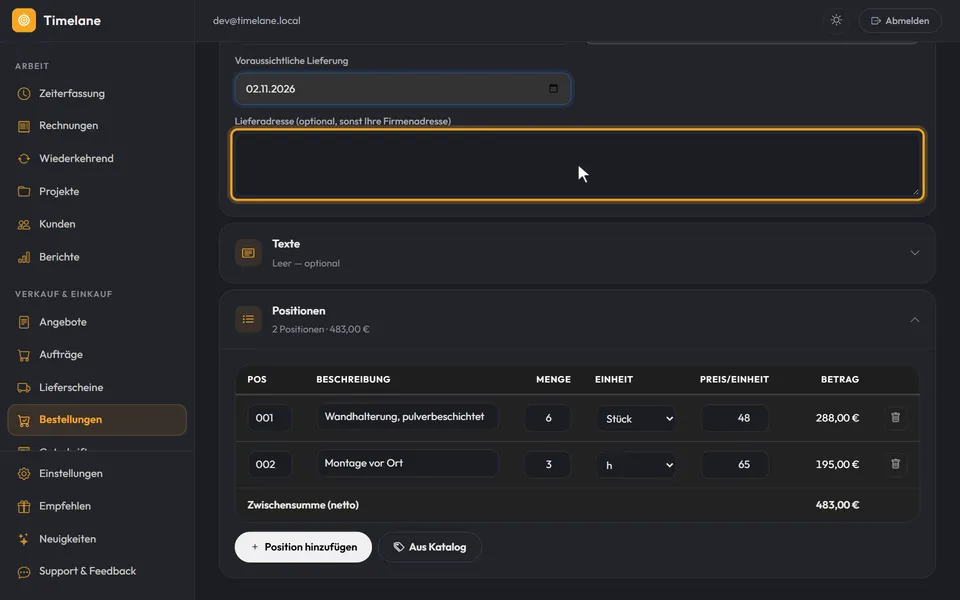Expand the Texte section chevron
960x600 pixels.
tap(915, 253)
